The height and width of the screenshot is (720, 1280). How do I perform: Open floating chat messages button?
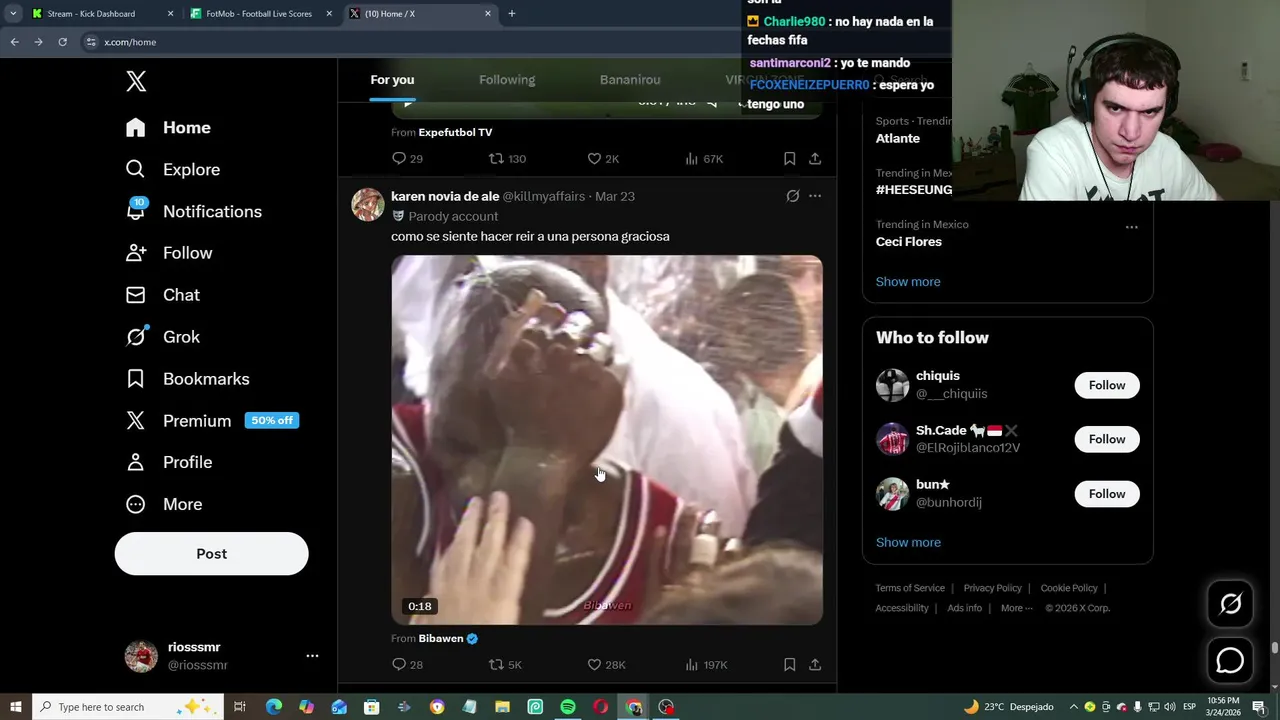click(1230, 661)
